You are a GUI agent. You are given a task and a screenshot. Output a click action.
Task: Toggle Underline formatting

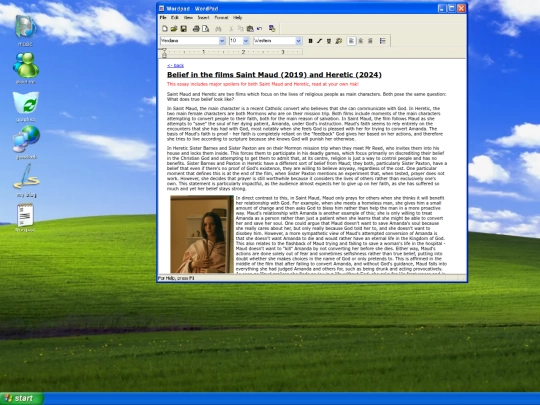pos(329,41)
